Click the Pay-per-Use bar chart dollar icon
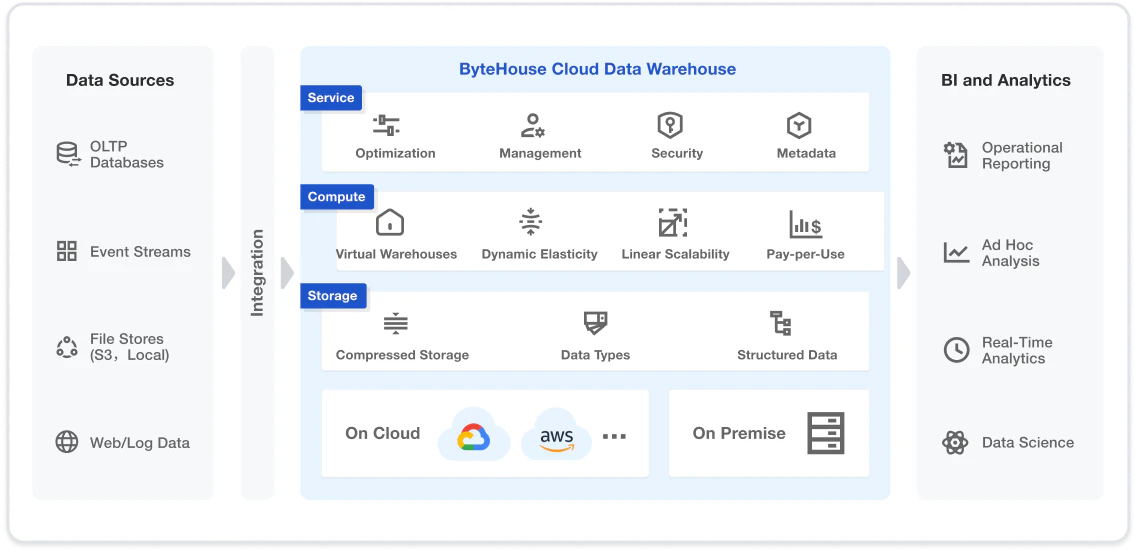The height and width of the screenshot is (551, 1135). (x=805, y=224)
